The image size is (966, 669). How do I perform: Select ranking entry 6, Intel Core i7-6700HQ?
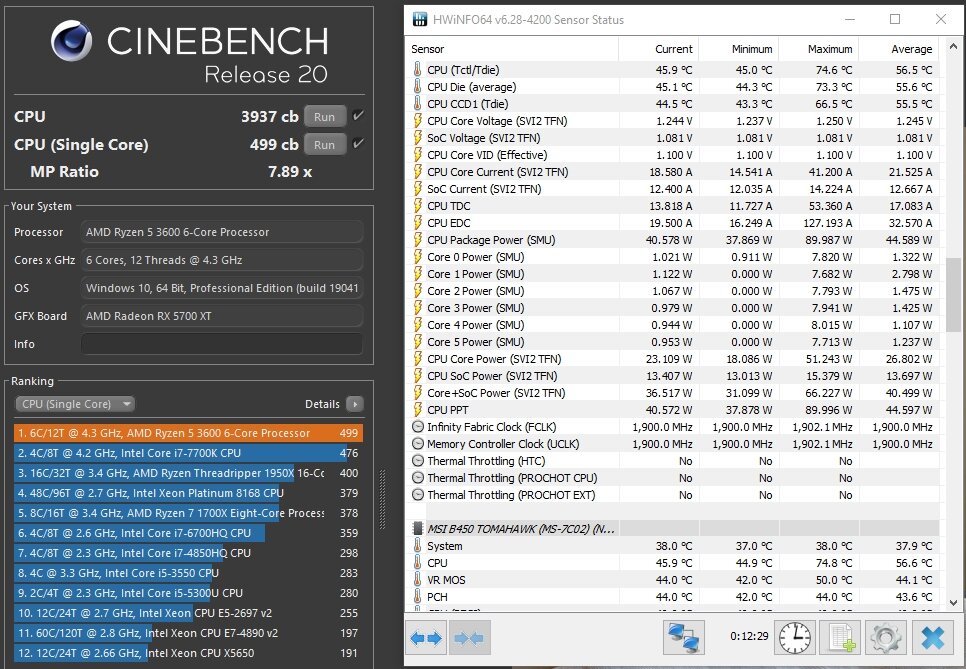pyautogui.click(x=189, y=533)
